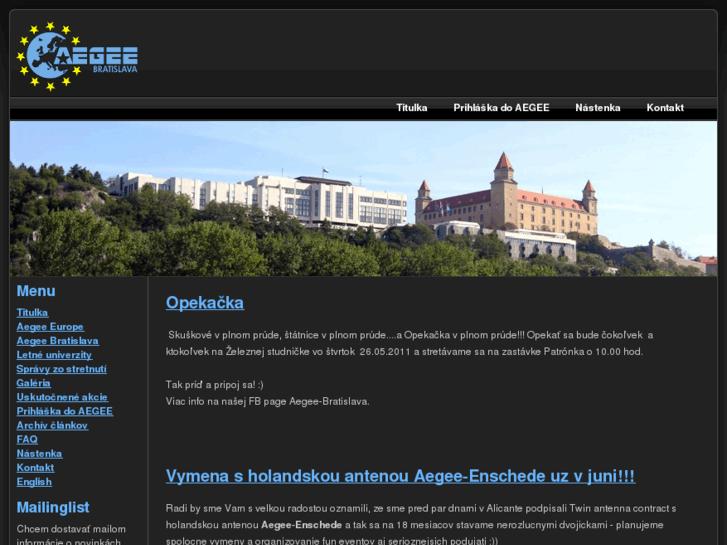Browse Archív článkov in the sidebar
The height and width of the screenshot is (545, 727).
click(x=52, y=425)
